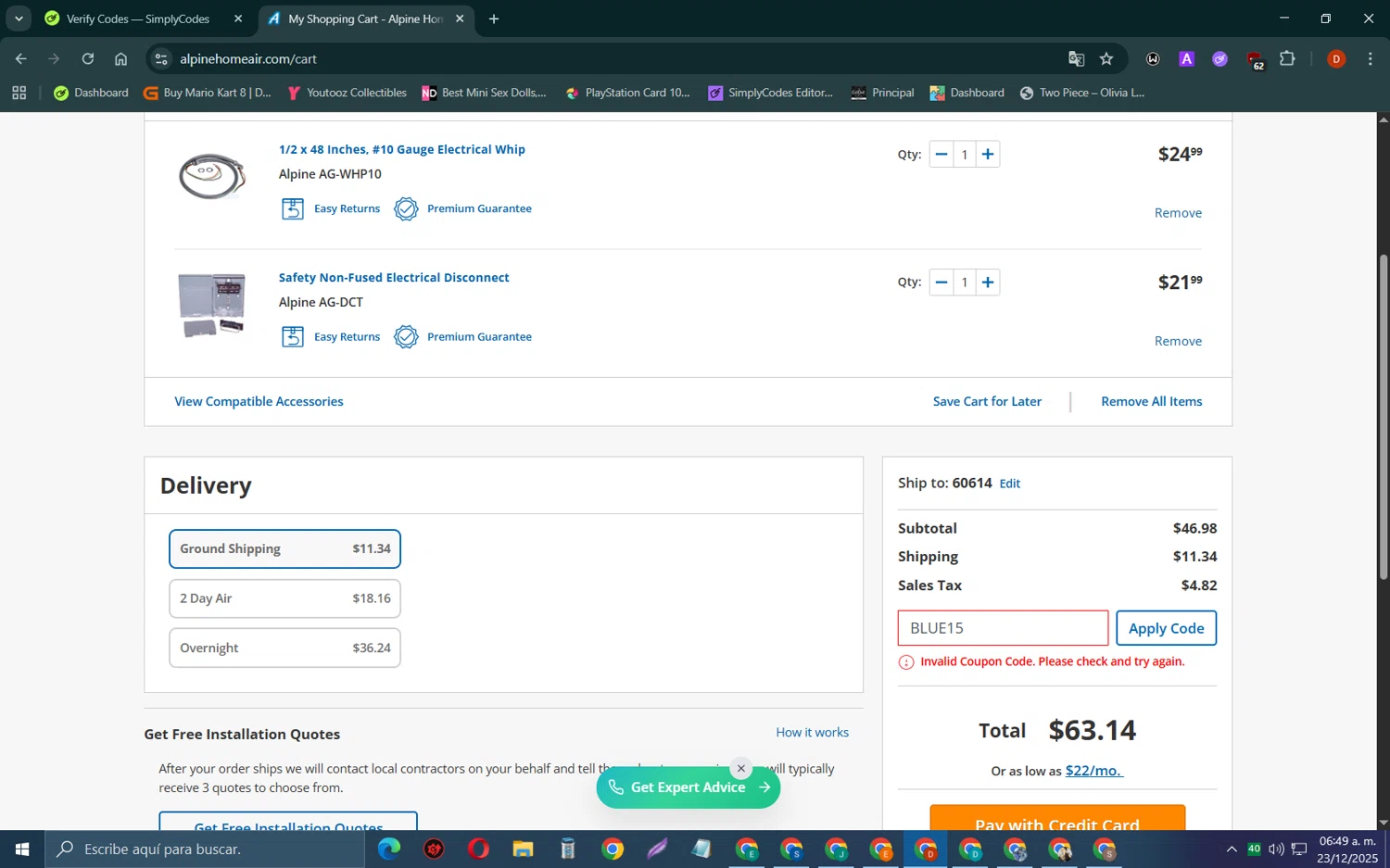Show hidden system tray icons

pos(1232,849)
